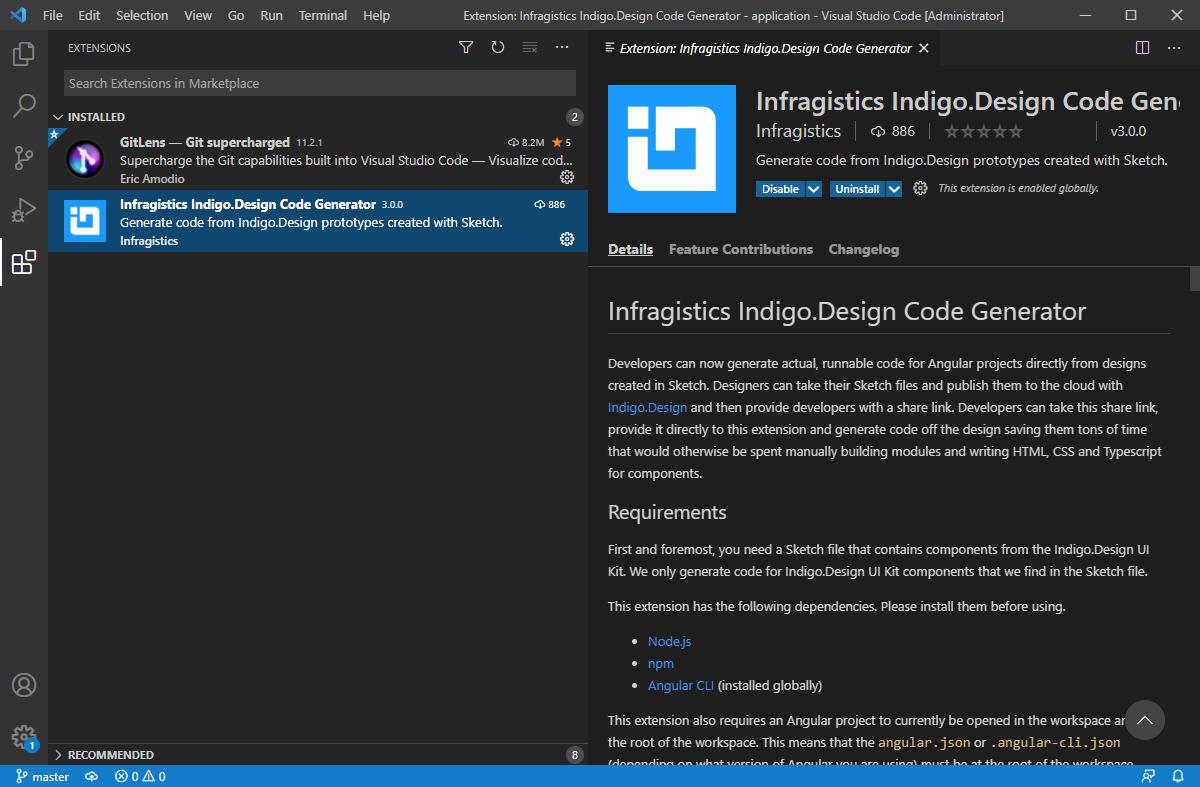Select the Infragistics Indigo.Design list item
Viewport: 1200px width, 787px height.
pos(318,221)
